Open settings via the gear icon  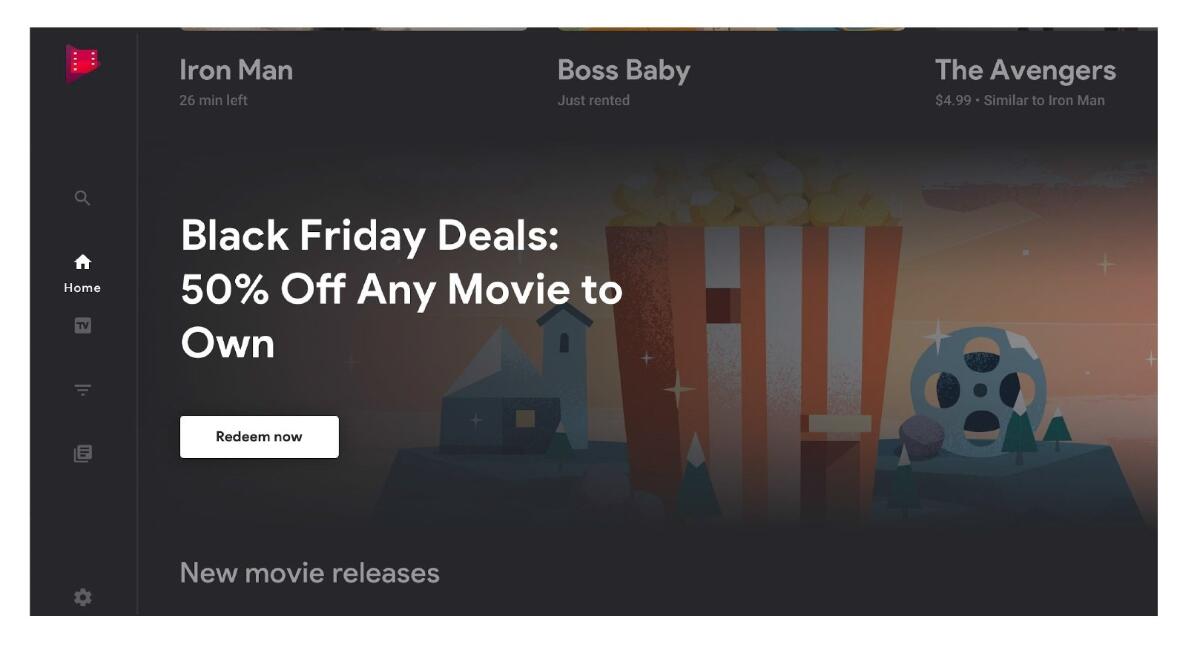coord(83,597)
